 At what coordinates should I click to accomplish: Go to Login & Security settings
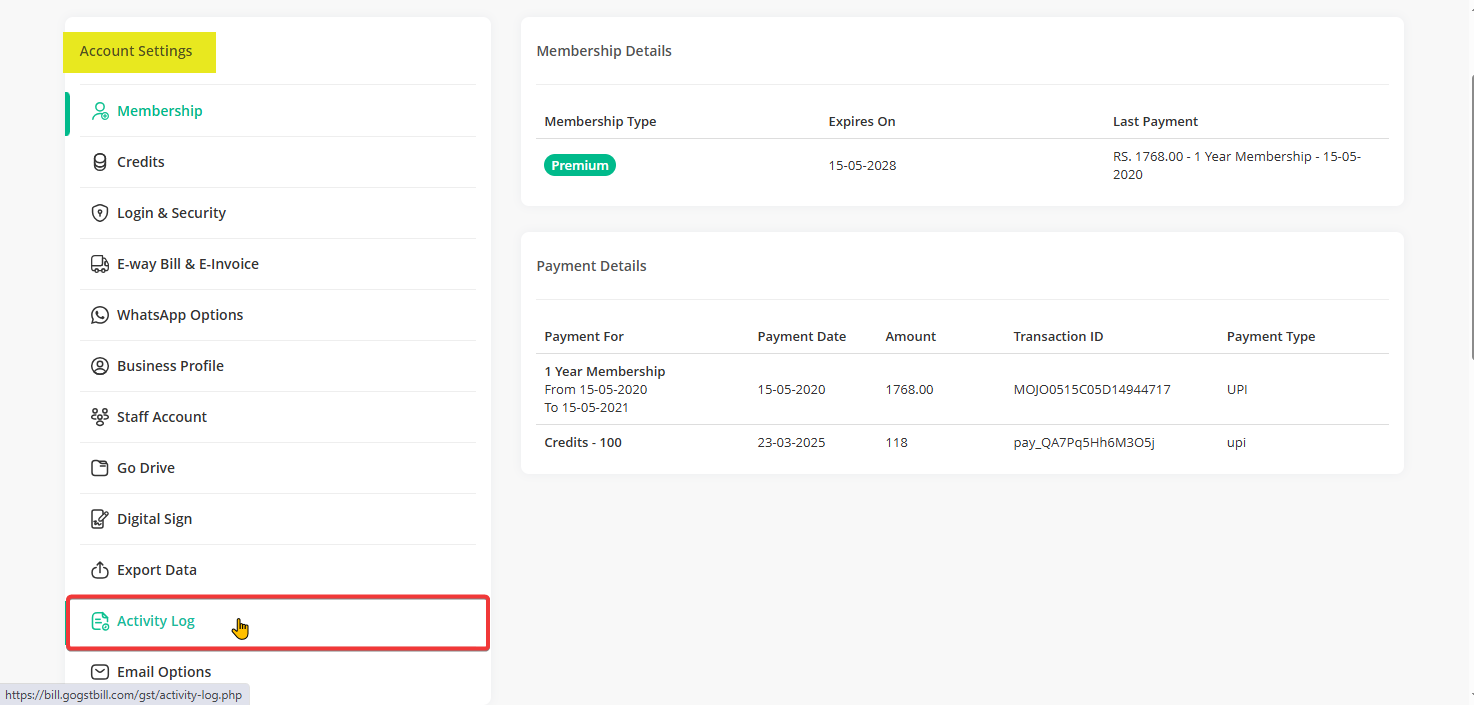pos(171,213)
